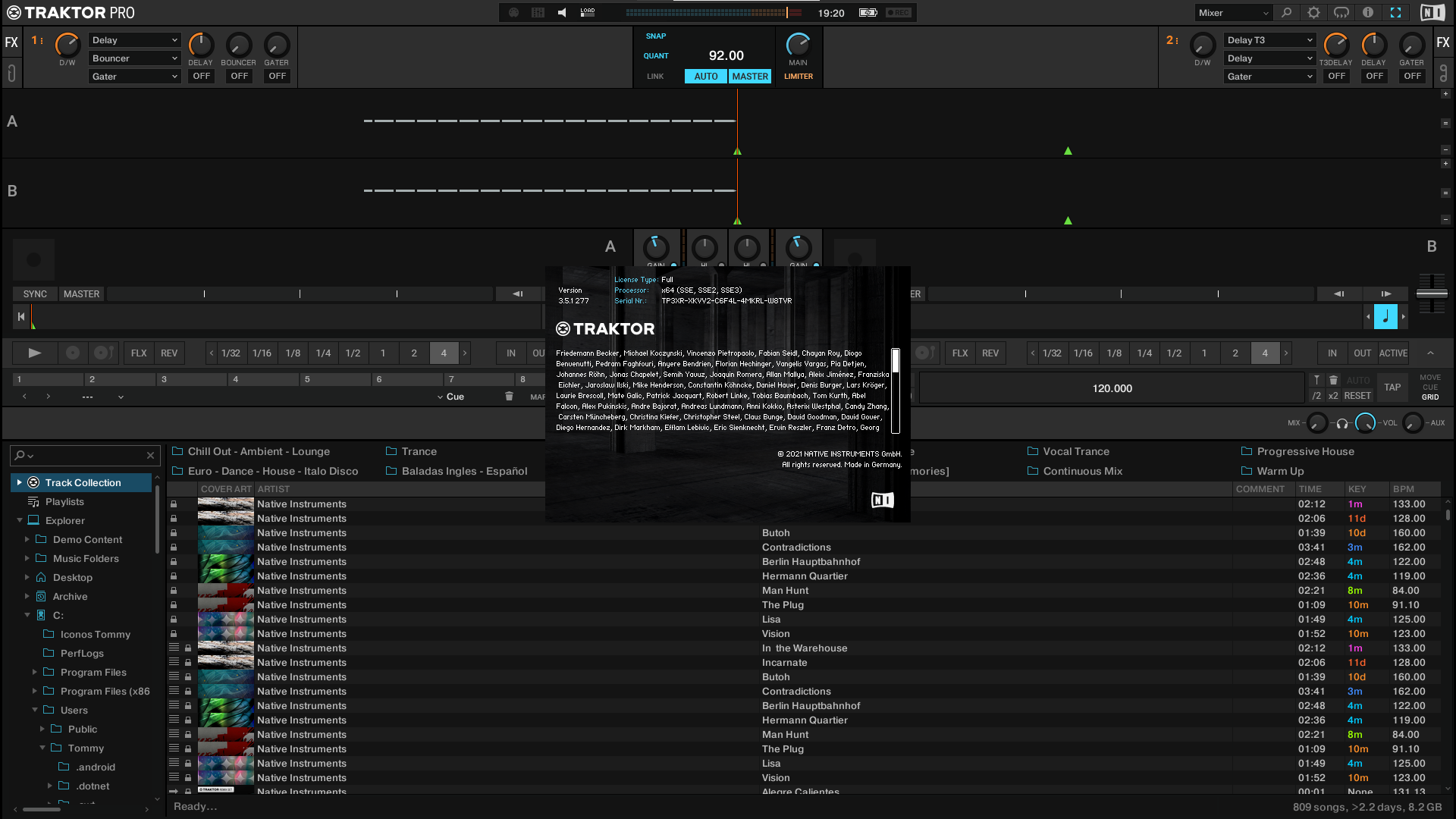Open the Cue type dropdown on Deck A

[x=450, y=397]
